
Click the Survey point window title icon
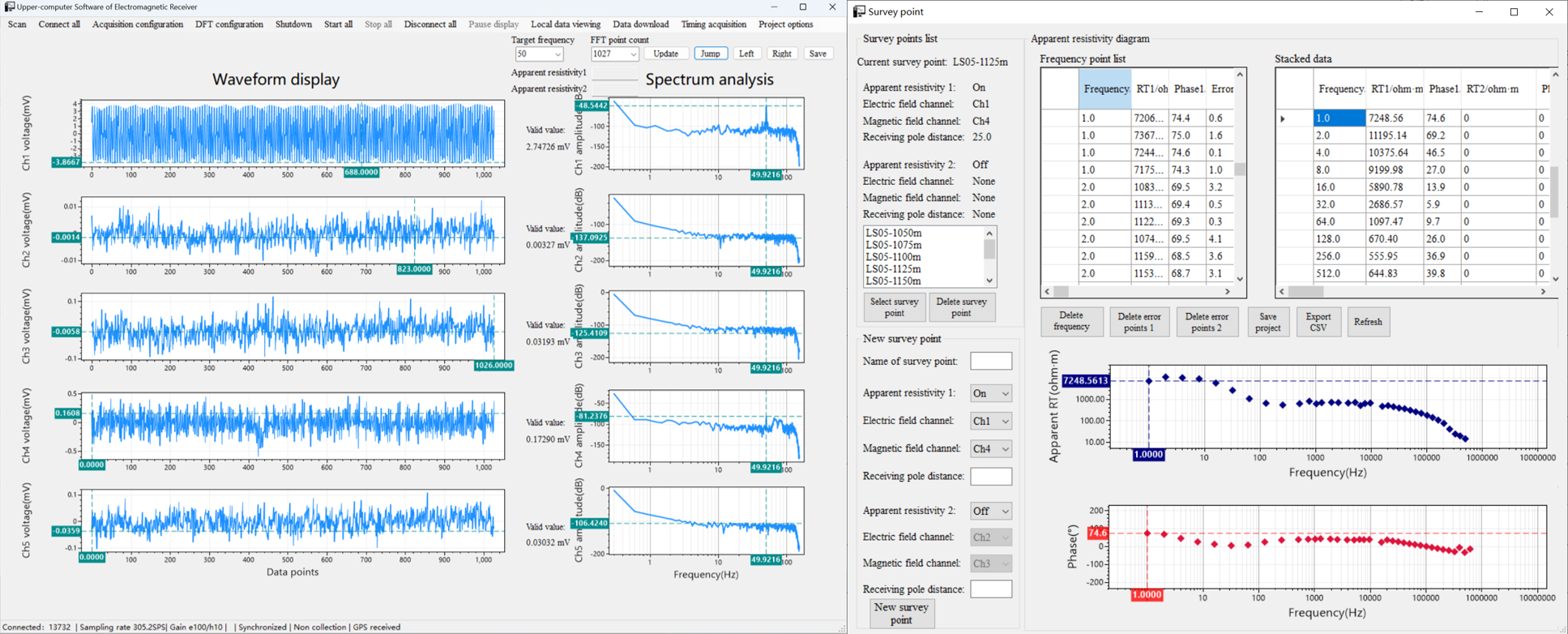click(x=859, y=11)
